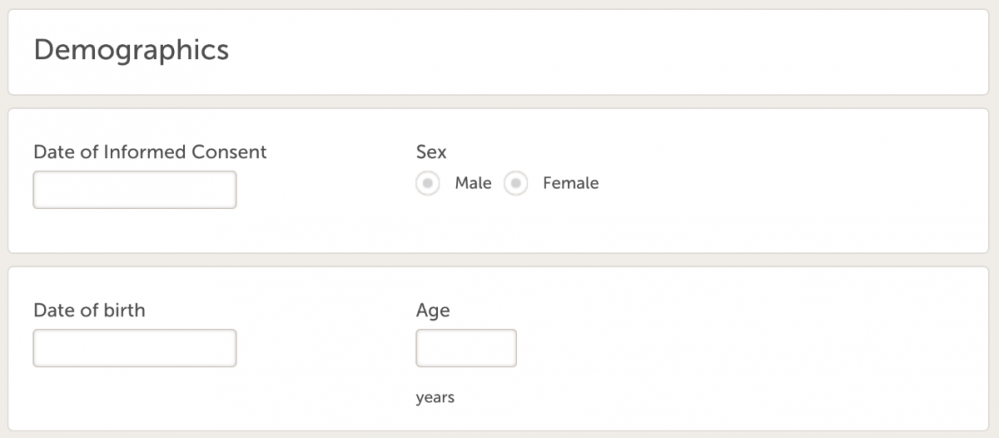This screenshot has width=999, height=438.
Task: Click the "Age" field label
Action: coord(433,310)
